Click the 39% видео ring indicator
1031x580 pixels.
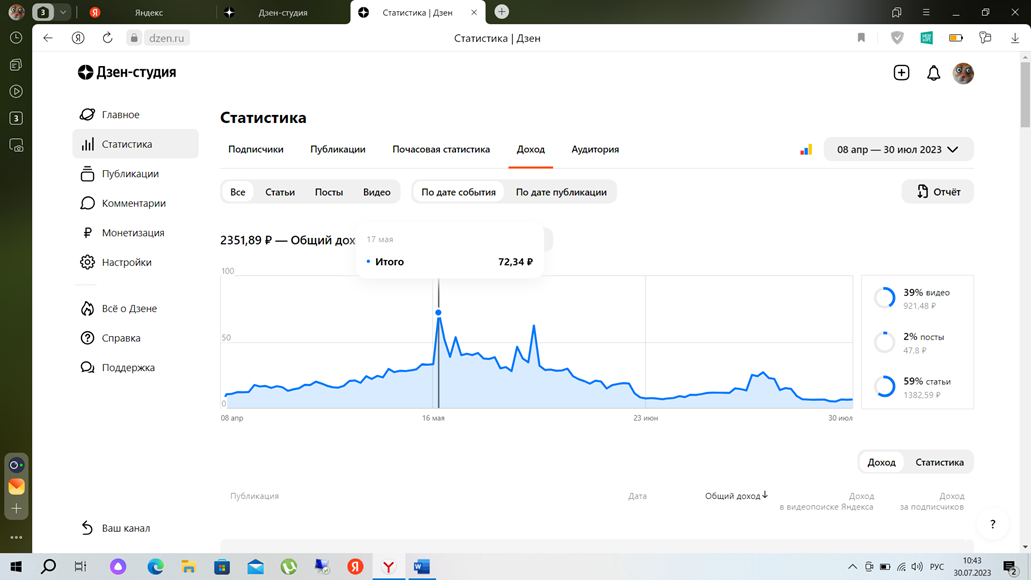(x=884, y=298)
